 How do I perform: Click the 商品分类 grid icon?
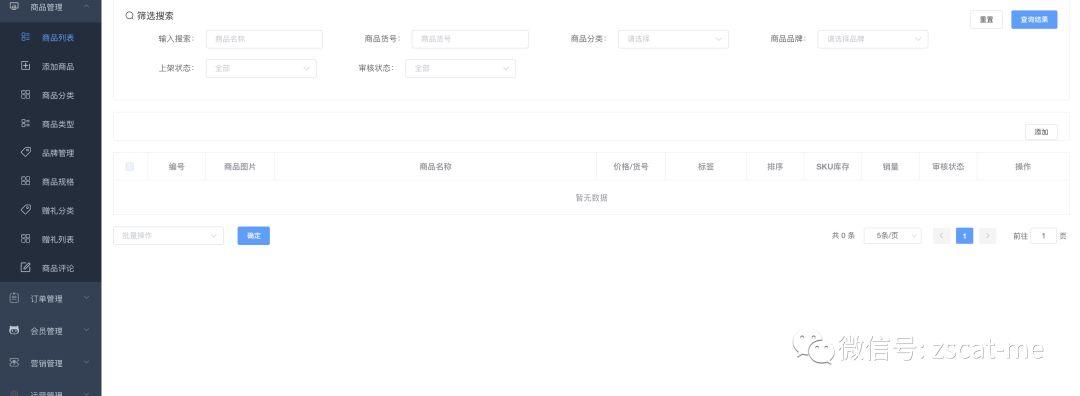[x=25, y=95]
